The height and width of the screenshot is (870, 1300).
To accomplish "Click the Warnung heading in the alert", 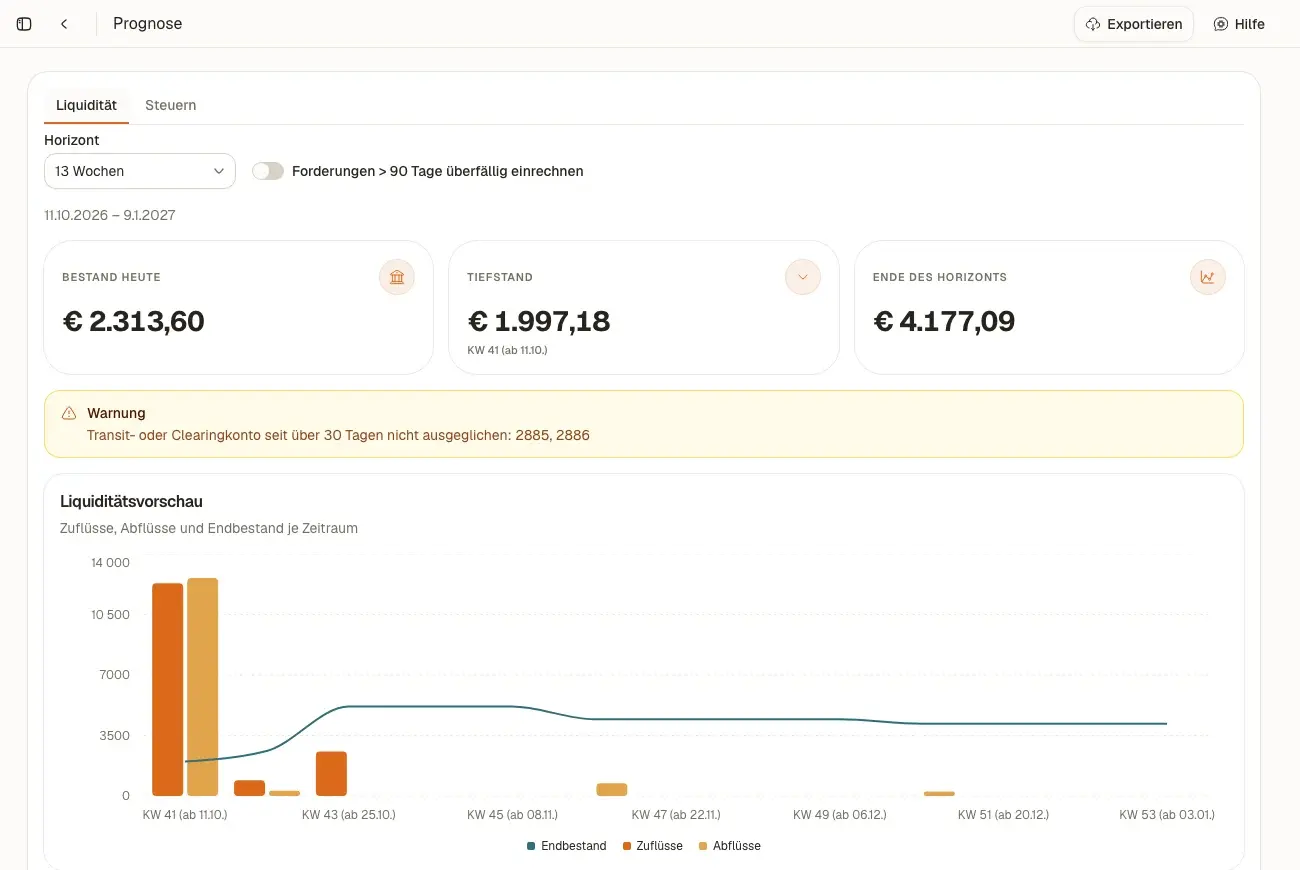I will (x=116, y=413).
